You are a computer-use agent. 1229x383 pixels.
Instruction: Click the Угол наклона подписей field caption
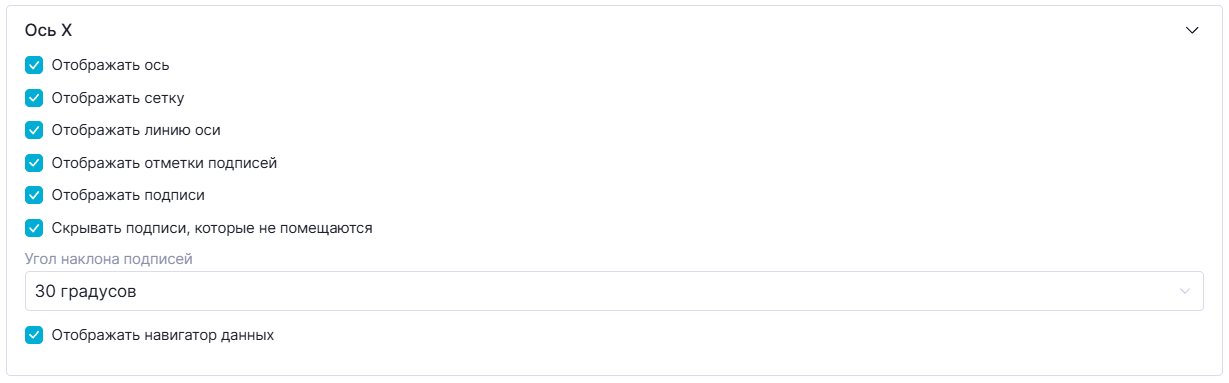tap(109, 259)
